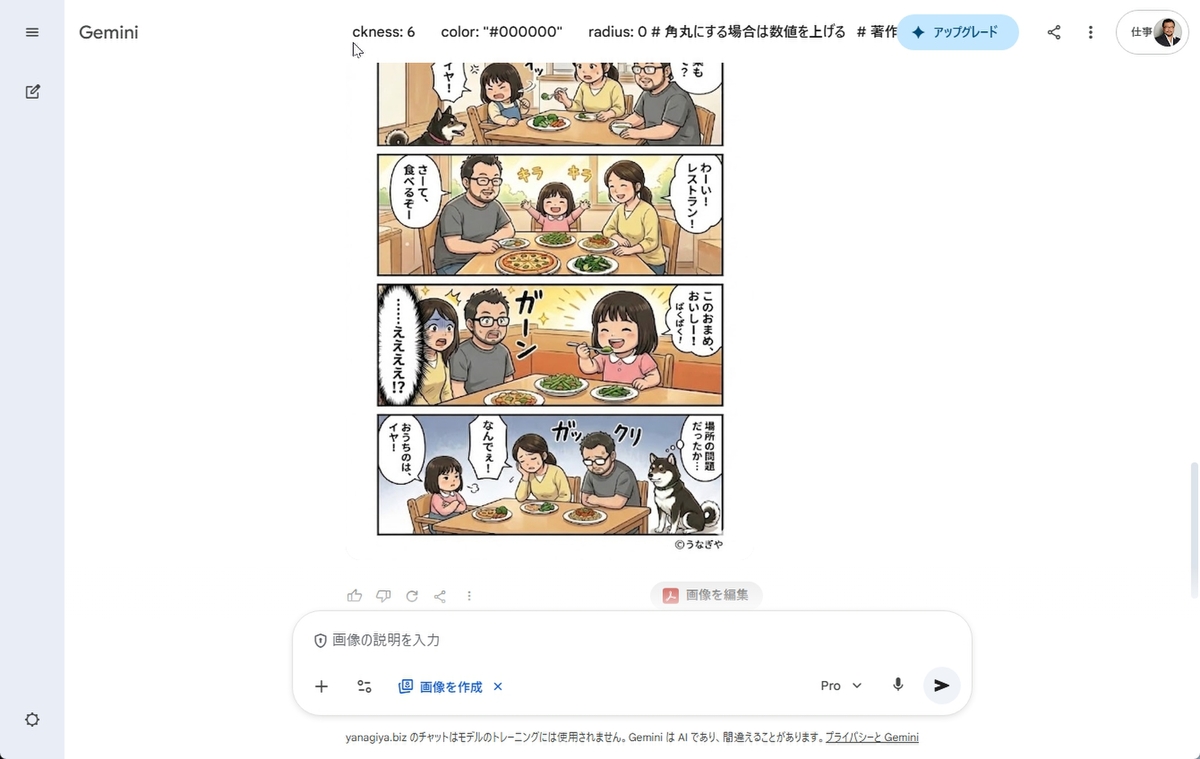The image size is (1200, 759).
Task: Click the 画像を編集 button
Action: [706, 595]
